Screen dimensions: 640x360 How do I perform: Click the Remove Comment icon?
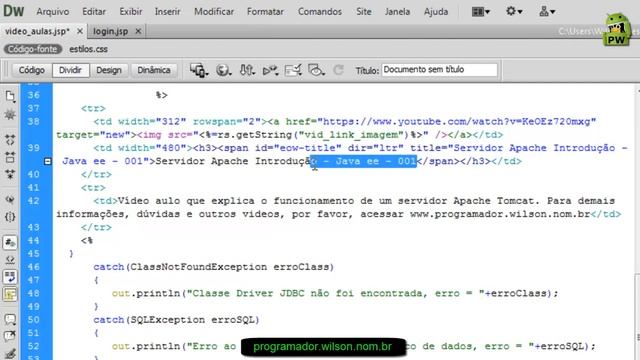point(10,336)
